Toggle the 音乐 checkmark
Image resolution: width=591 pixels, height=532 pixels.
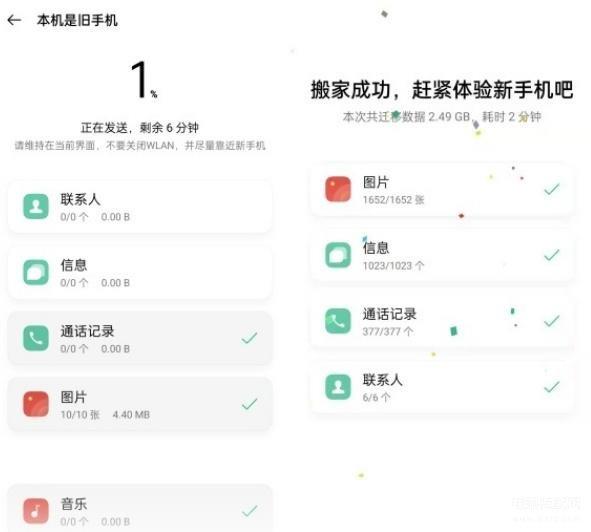250,511
